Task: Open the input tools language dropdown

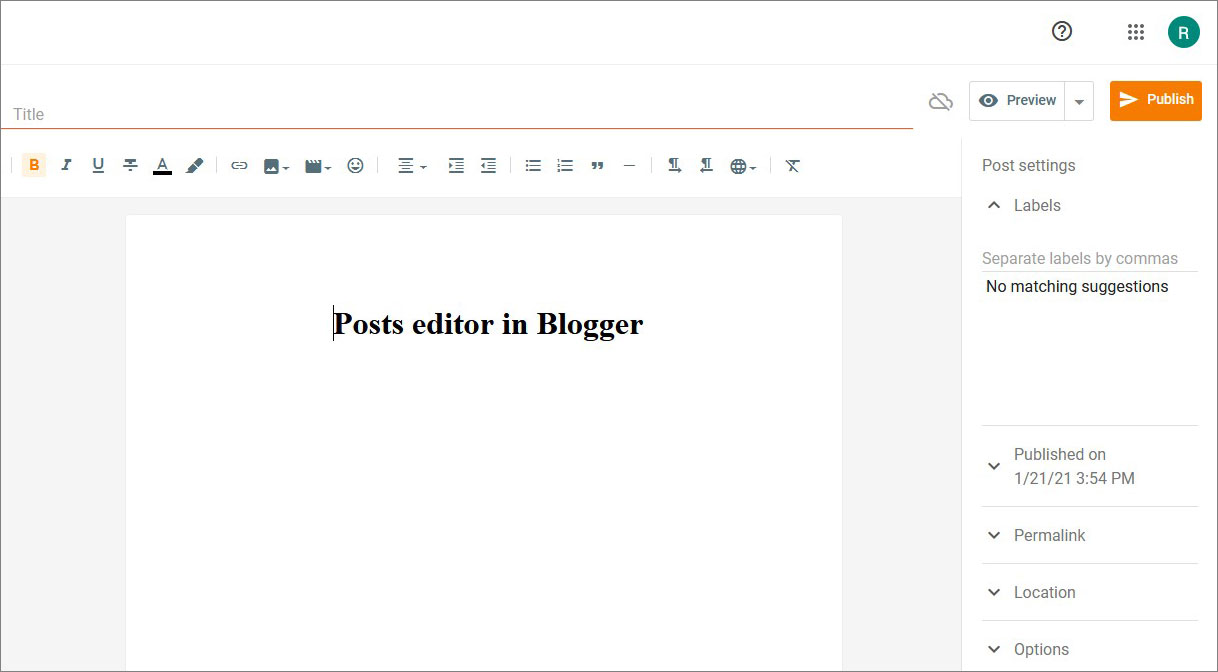Action: (743, 166)
